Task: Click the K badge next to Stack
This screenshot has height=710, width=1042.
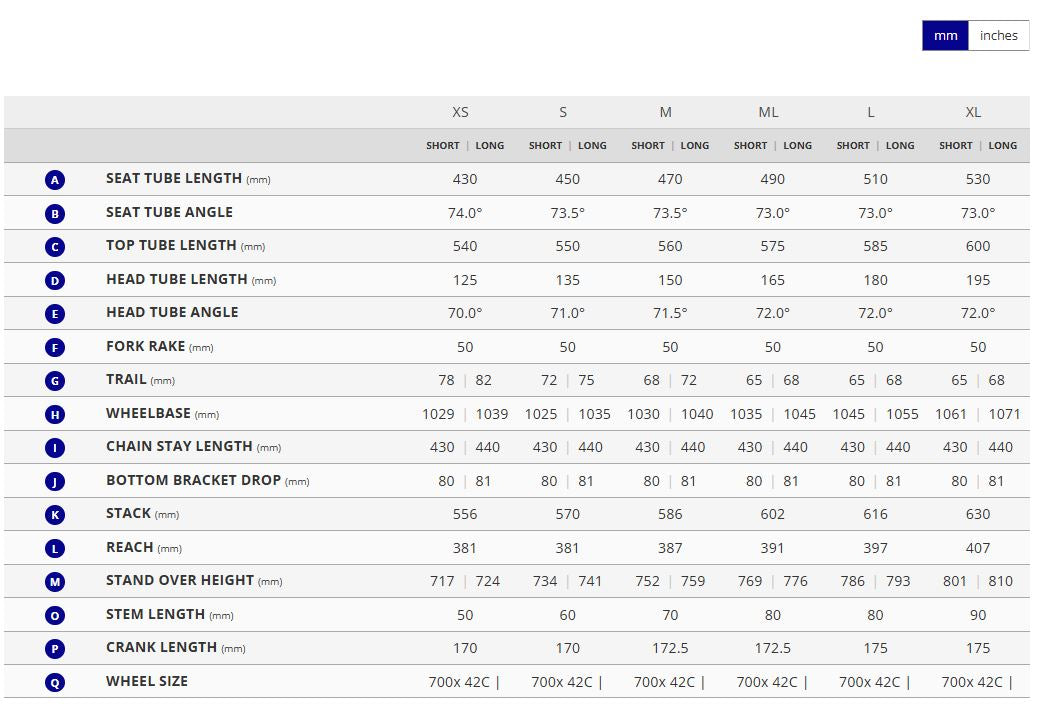Action: pyautogui.click(x=55, y=515)
